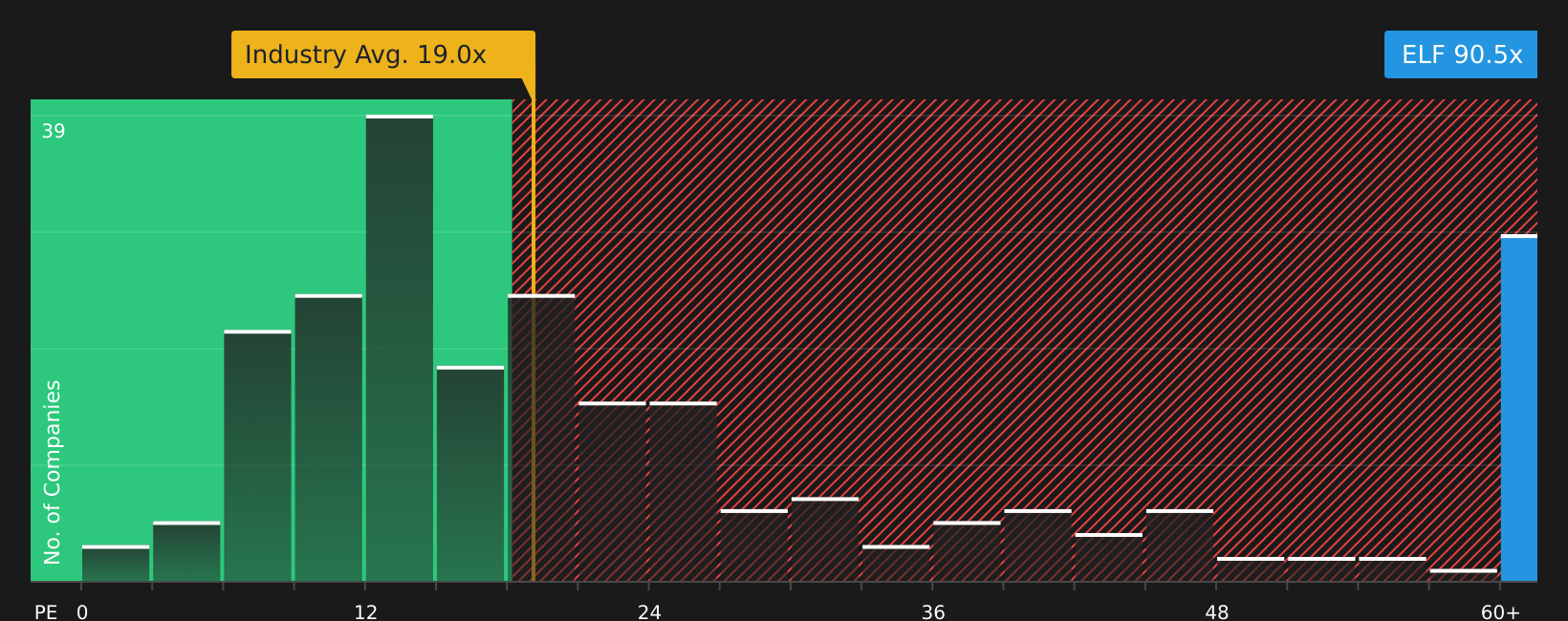Image resolution: width=1568 pixels, height=621 pixels.
Task: Click the 60+ tick label on PE axis
Action: (x=1500, y=612)
